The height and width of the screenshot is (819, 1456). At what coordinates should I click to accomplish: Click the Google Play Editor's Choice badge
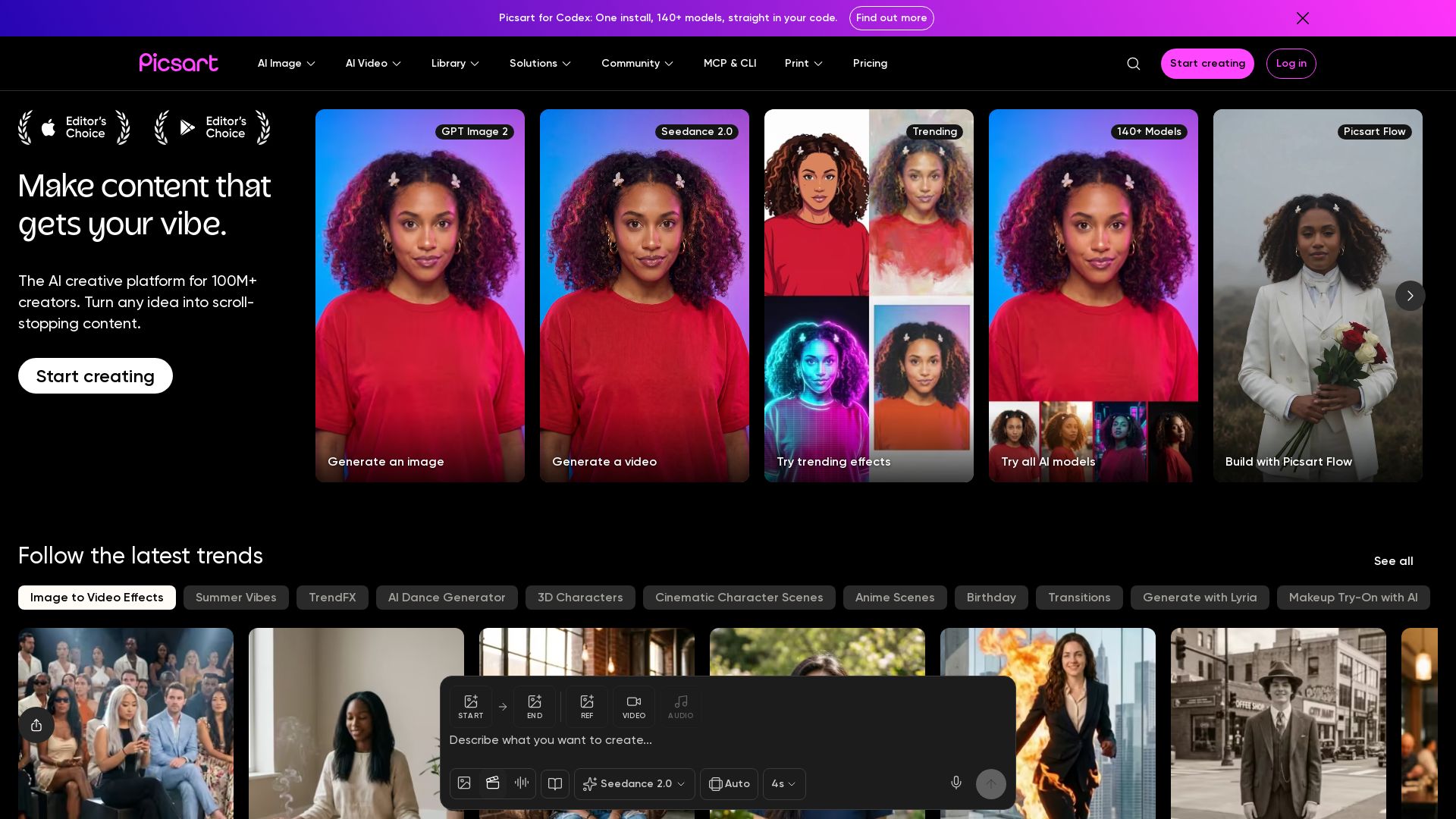pos(212,127)
